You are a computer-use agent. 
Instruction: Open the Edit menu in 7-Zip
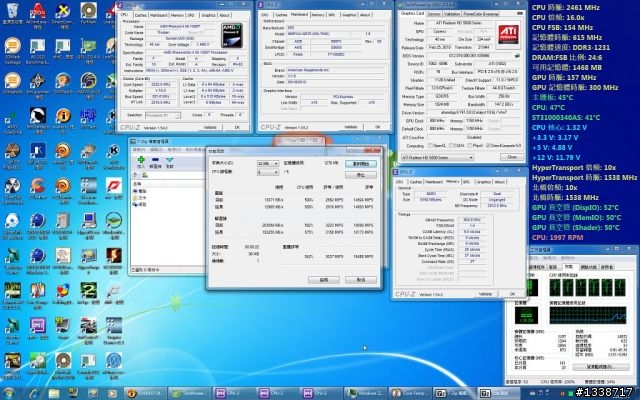[156, 150]
